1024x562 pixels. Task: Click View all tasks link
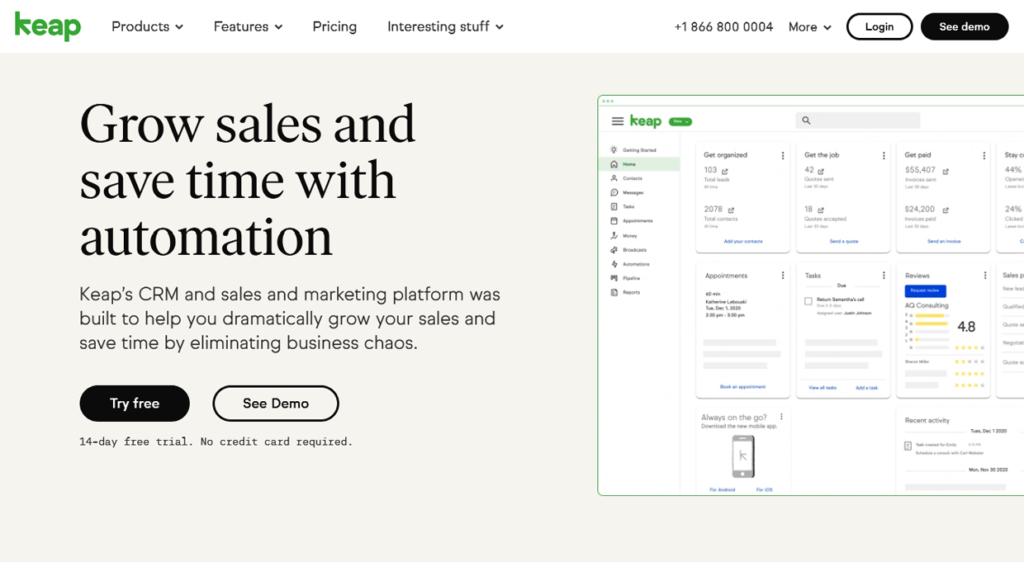coord(822,388)
